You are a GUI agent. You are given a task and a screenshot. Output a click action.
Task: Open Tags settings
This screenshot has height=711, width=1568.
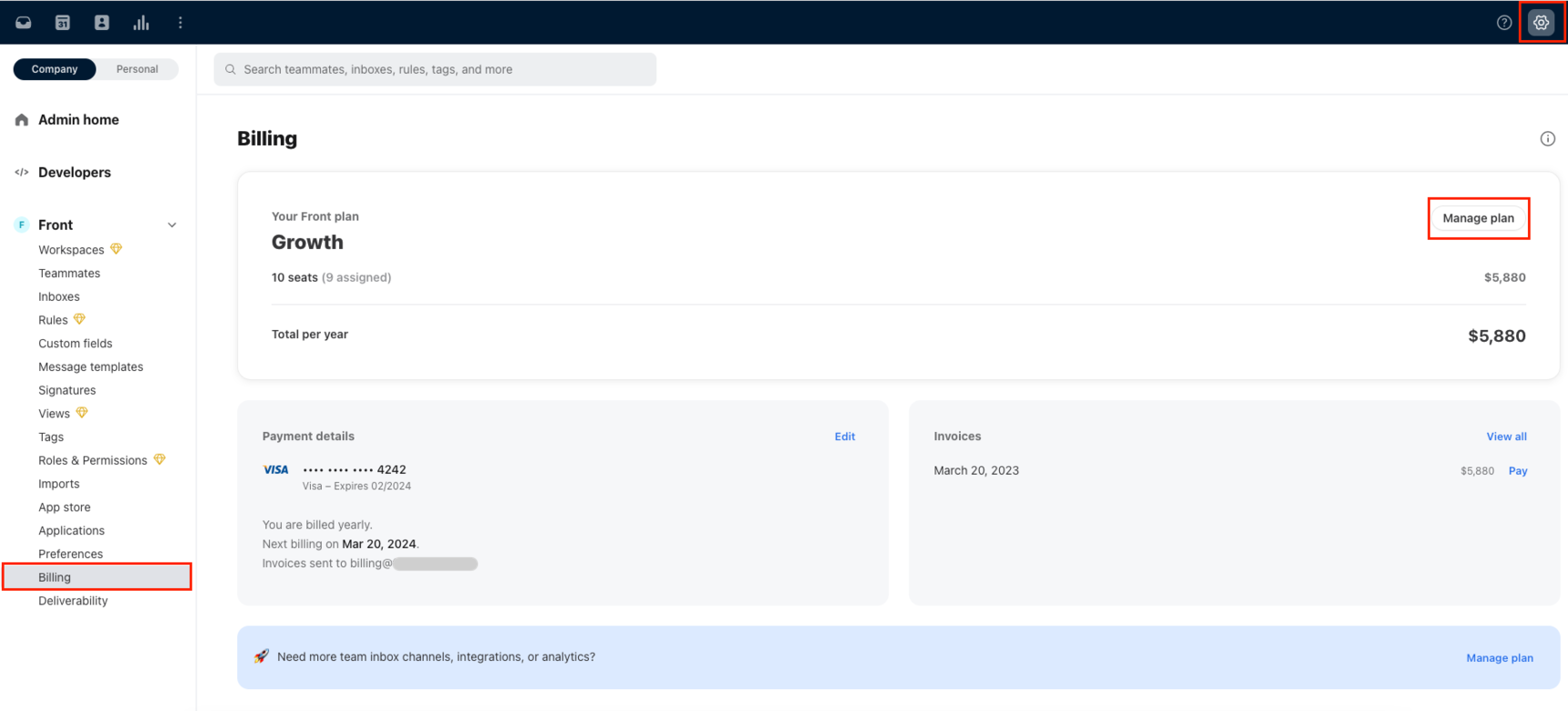(51, 437)
